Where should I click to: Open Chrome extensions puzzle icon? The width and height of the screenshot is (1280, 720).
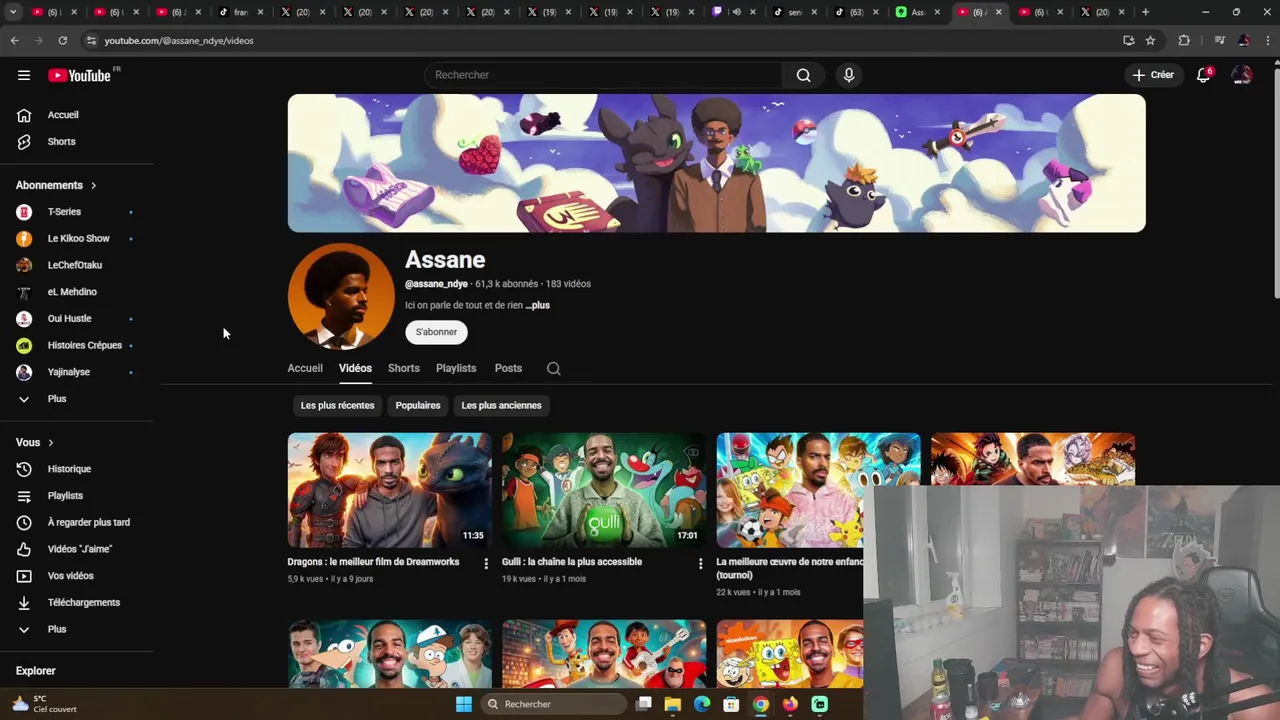[x=1184, y=41]
